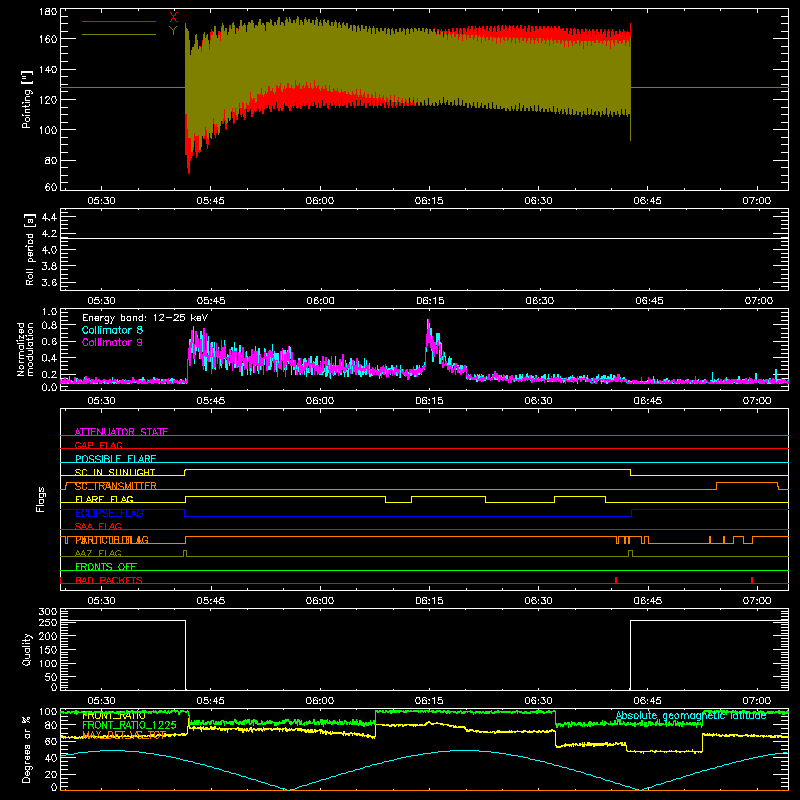This screenshot has height=800, width=800.
Task: Click the GAP_FLAG label
Action: (98, 445)
